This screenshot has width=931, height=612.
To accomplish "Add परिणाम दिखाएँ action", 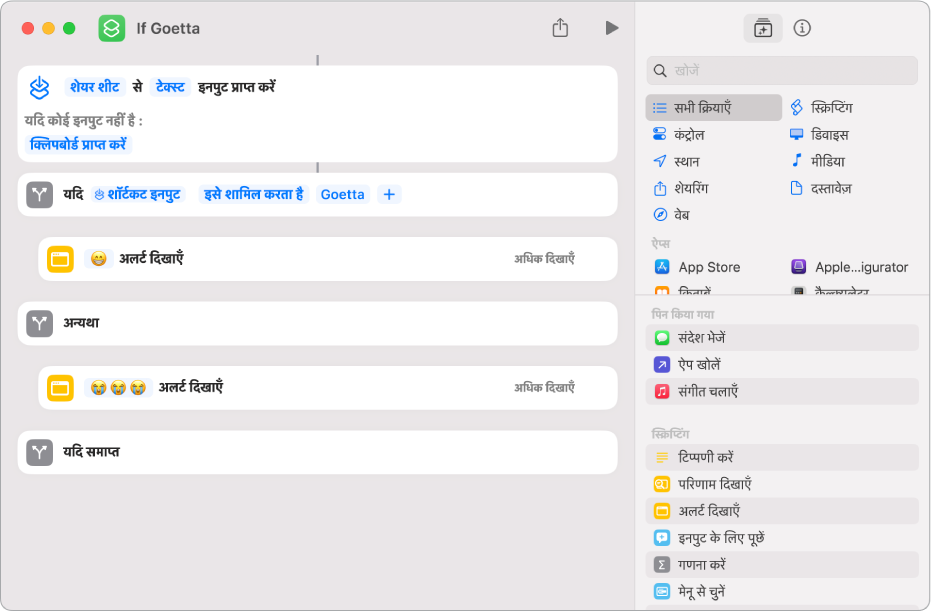I will pyautogui.click(x=782, y=484).
